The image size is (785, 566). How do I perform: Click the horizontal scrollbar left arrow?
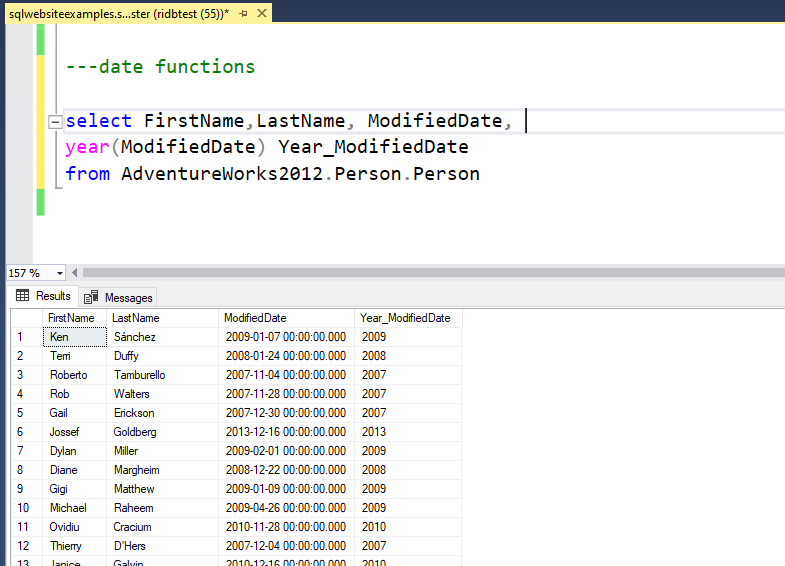tap(75, 273)
